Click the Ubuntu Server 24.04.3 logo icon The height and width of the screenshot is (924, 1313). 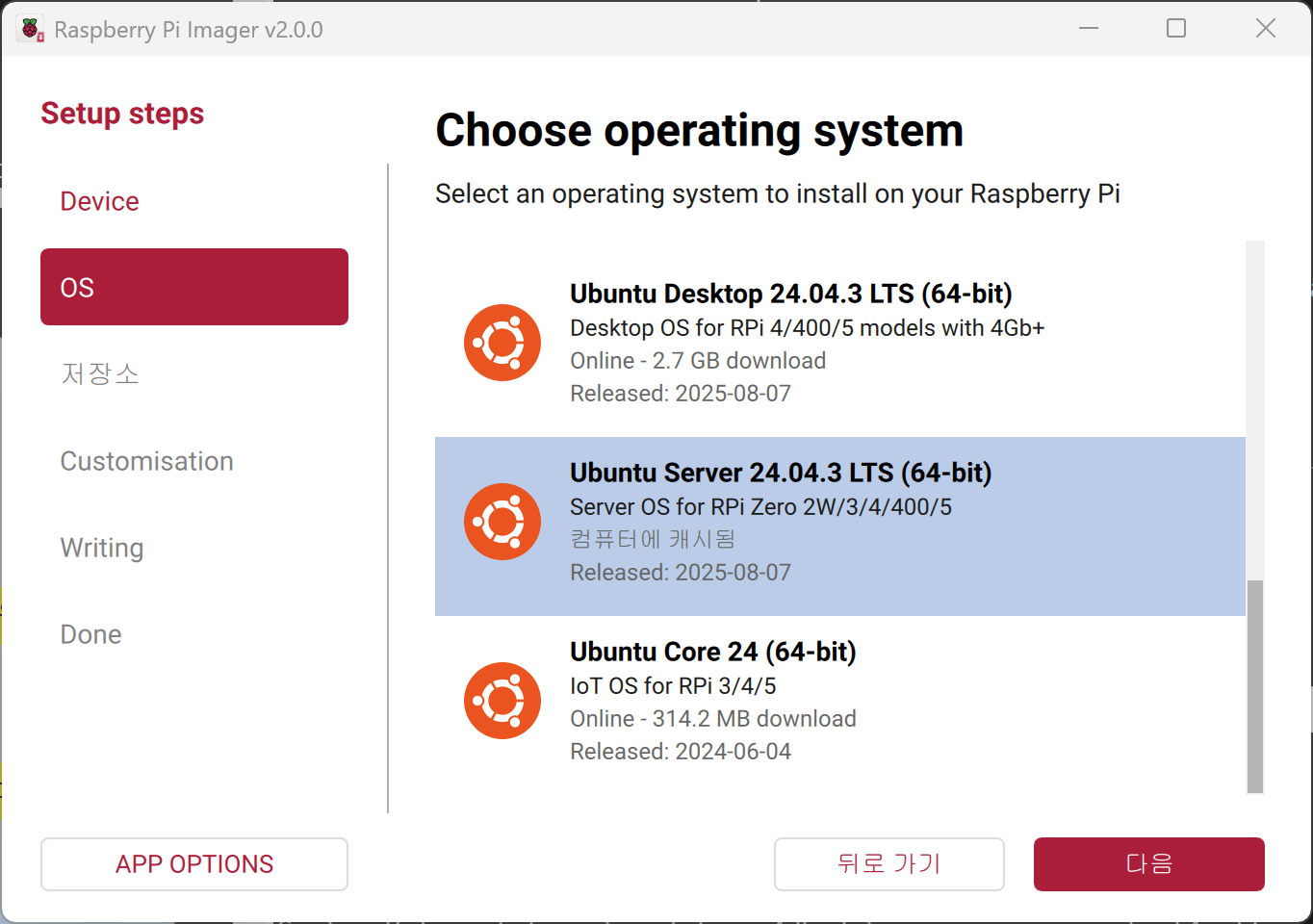[502, 522]
